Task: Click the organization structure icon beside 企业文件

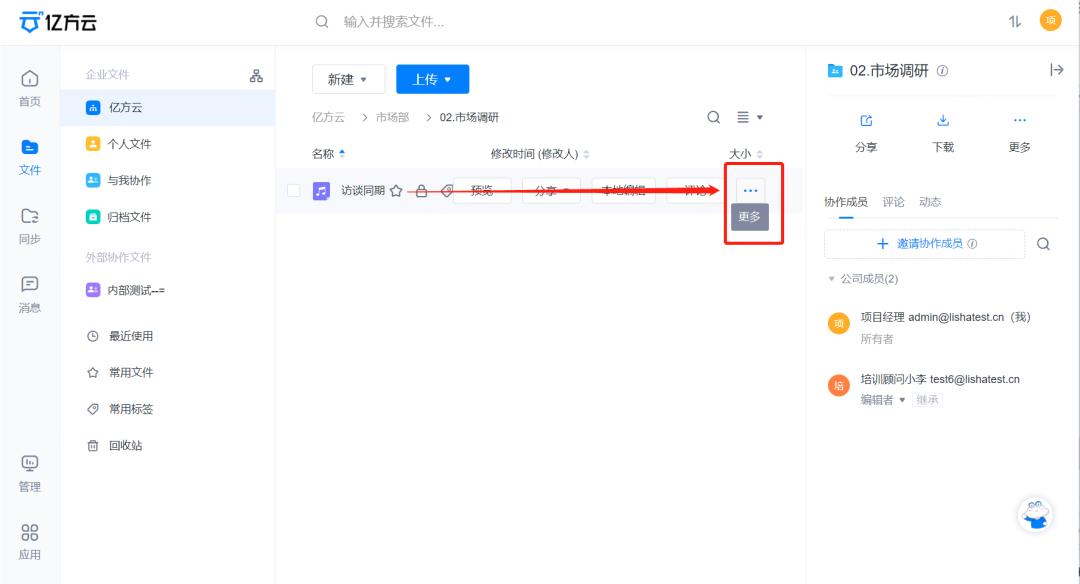Action: click(255, 74)
